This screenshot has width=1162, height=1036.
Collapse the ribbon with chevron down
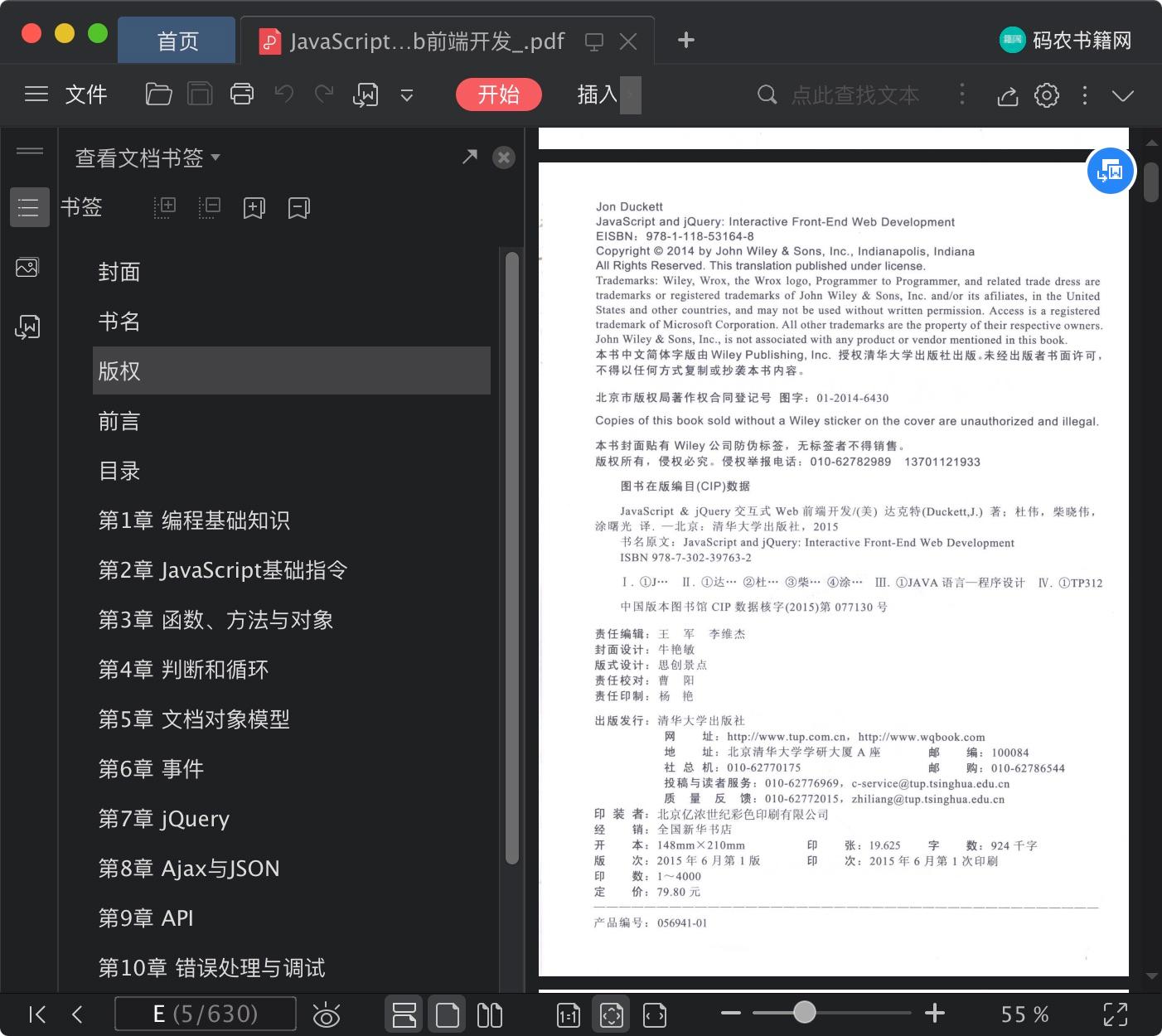1123,96
